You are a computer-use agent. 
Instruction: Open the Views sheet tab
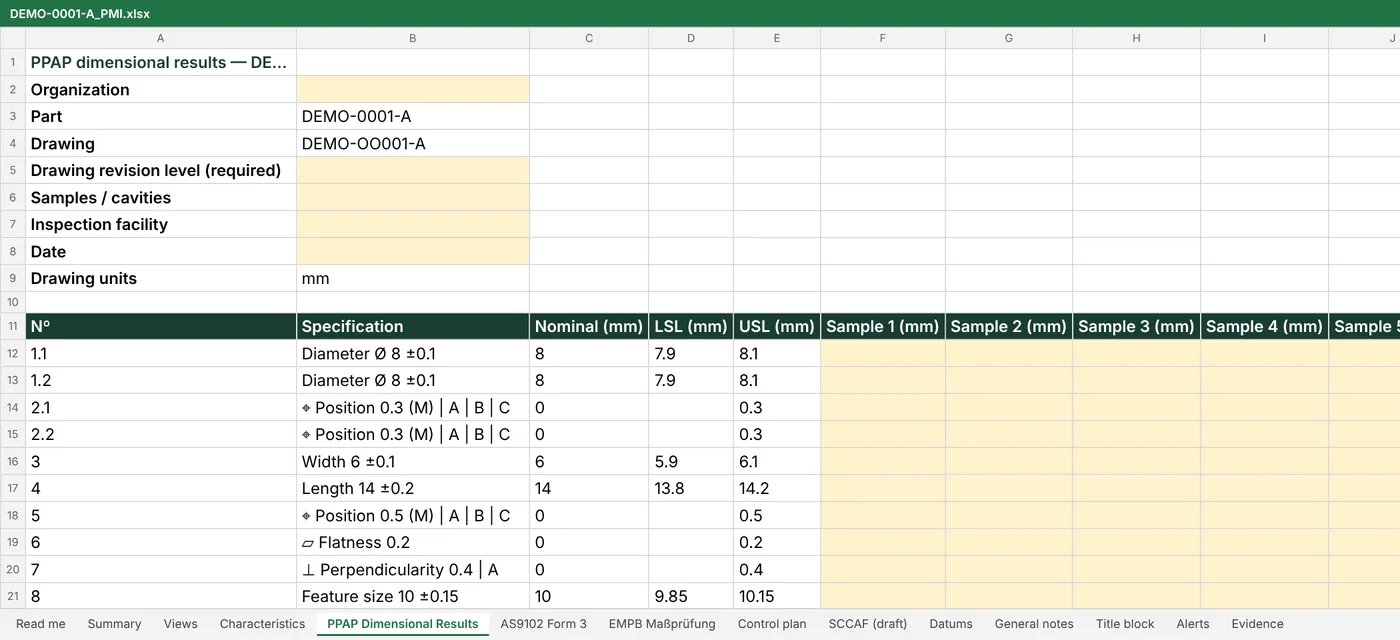[x=180, y=624]
